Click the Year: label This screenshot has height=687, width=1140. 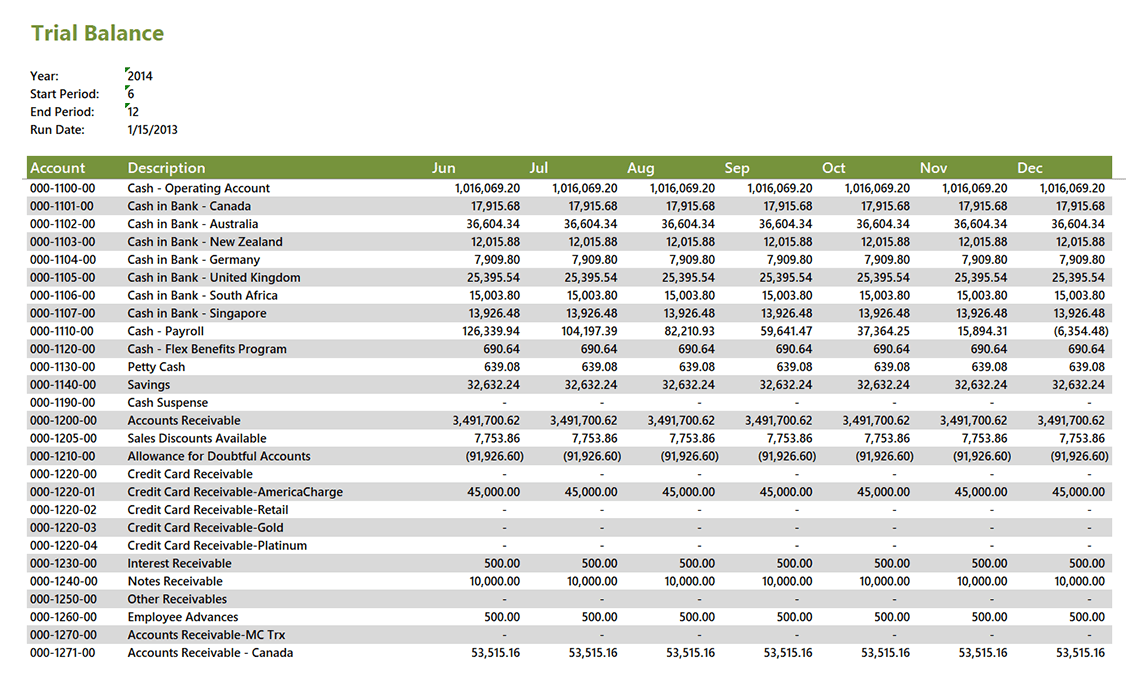[x=44, y=76]
